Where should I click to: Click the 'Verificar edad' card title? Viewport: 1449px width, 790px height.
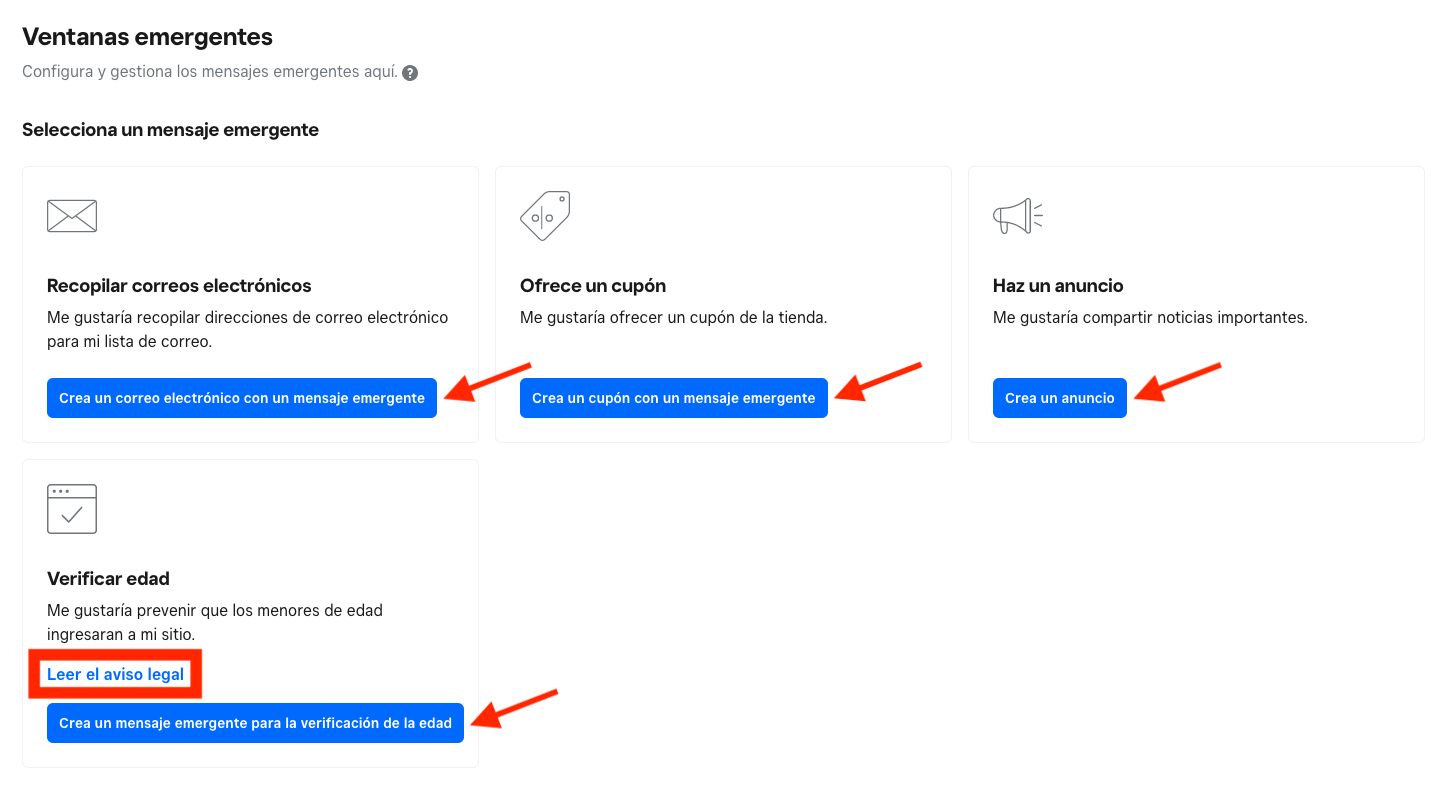(108, 579)
